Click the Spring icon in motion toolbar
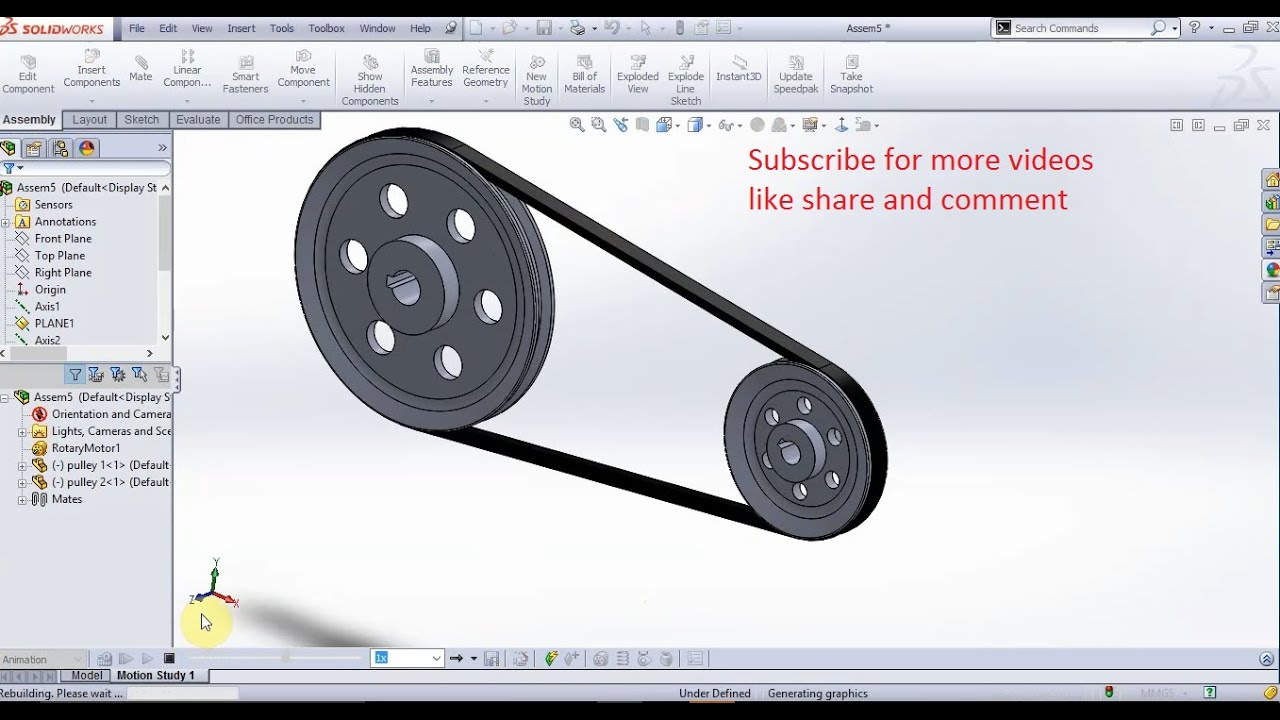 pos(623,658)
